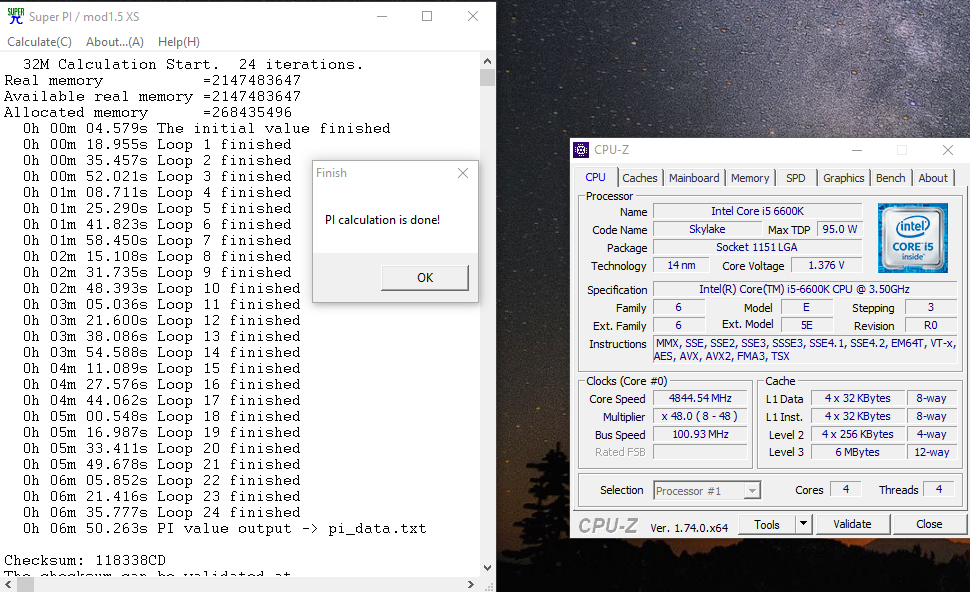Open the Processor #1 selection dropdown
This screenshot has height=592, width=970.
(x=707, y=491)
